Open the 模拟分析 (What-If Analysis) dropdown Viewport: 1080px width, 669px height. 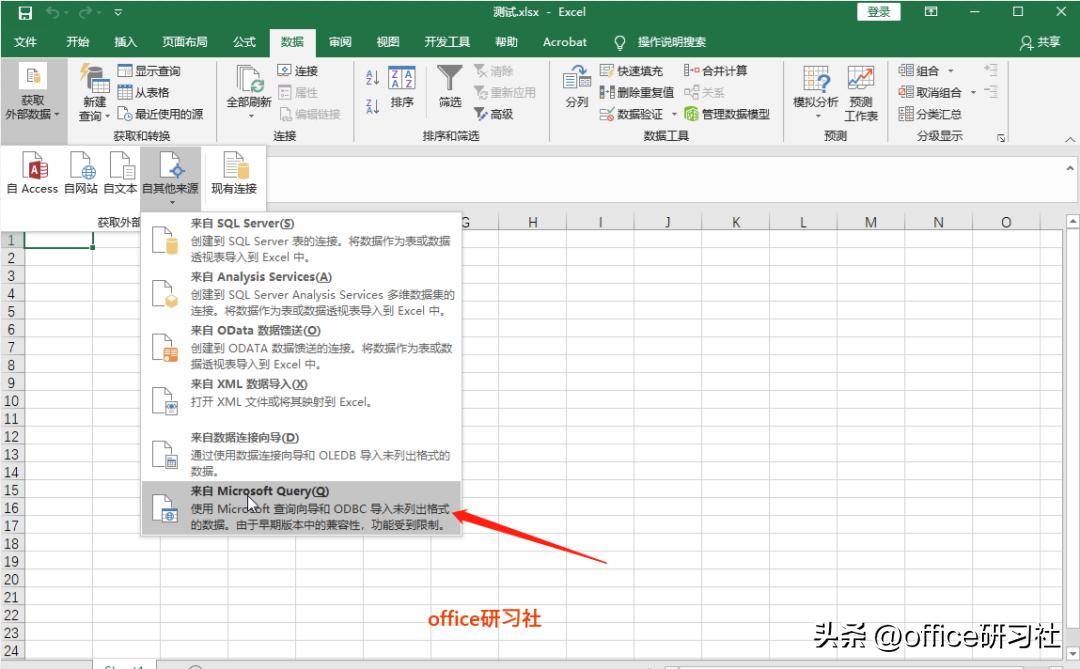pyautogui.click(x=818, y=90)
